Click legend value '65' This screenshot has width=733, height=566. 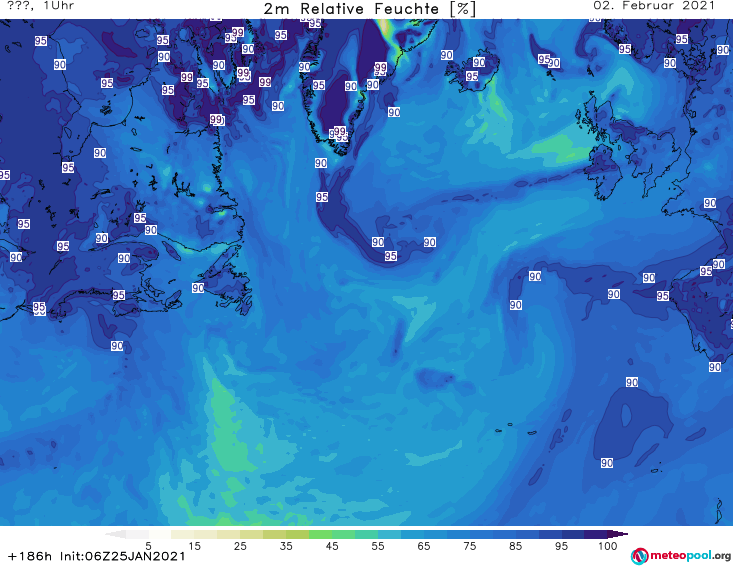tap(424, 546)
